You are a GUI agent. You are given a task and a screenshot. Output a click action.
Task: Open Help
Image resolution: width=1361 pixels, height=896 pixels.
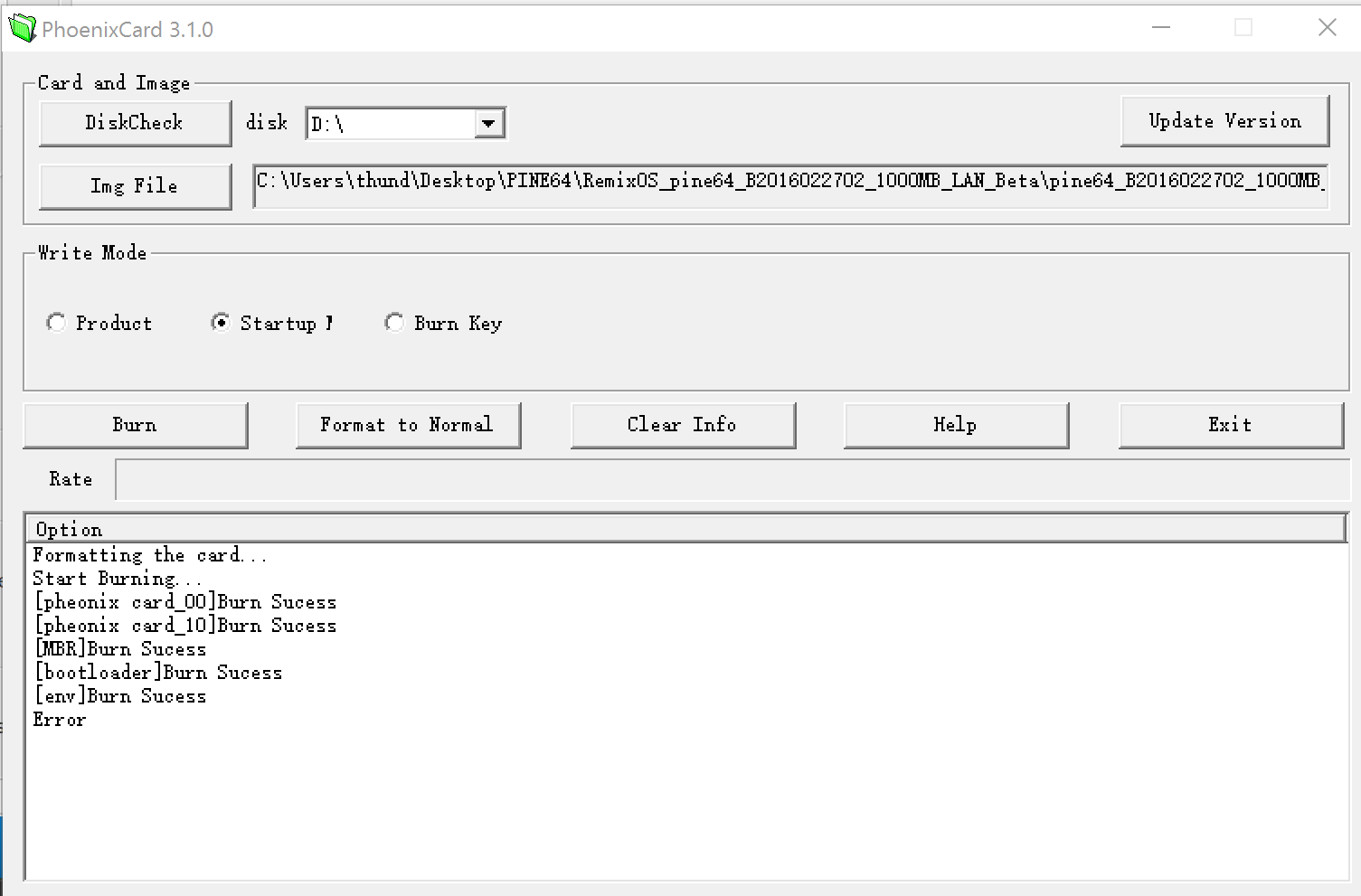[956, 425]
